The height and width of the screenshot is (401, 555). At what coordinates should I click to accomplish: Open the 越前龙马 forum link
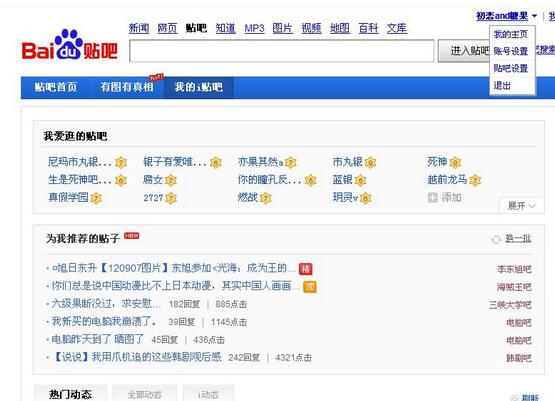447,180
